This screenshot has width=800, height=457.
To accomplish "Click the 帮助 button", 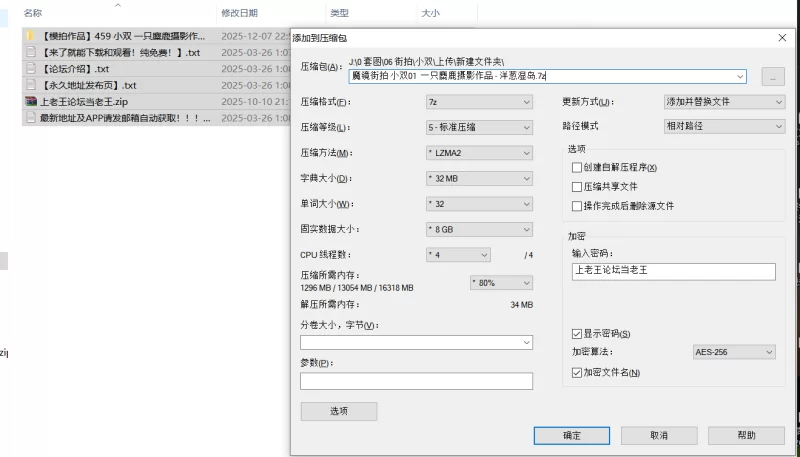I will 746,436.
